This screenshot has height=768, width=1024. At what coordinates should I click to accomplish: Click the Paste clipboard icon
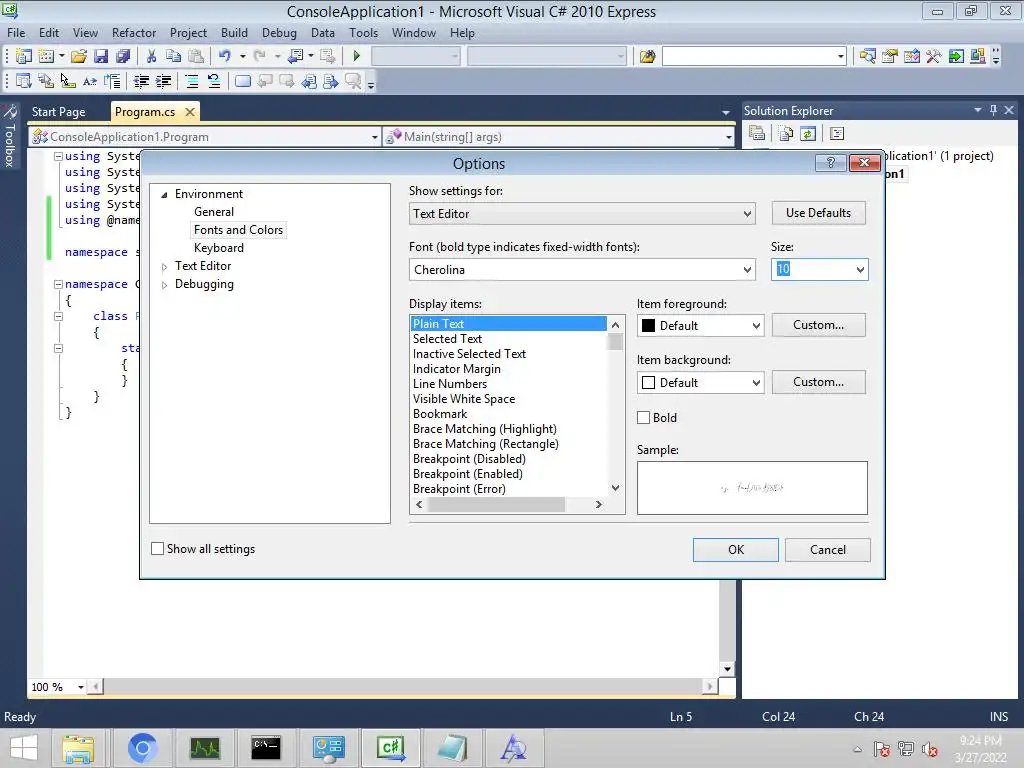195,56
